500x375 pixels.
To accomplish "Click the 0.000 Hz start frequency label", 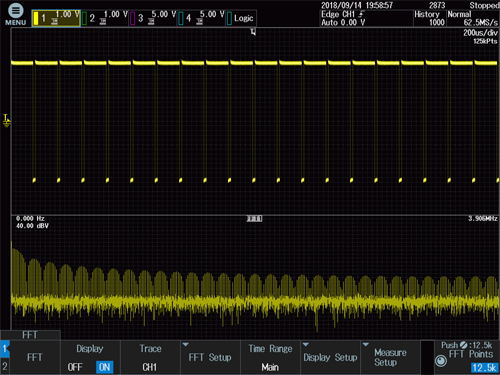I will (30, 218).
